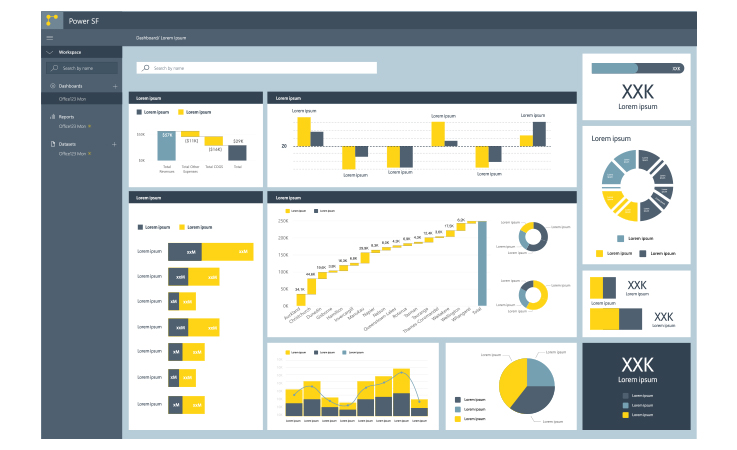Click the Dashboard/ Lorem ipsum breadcrumb
Viewport: 737px width, 450px height.
(161, 38)
